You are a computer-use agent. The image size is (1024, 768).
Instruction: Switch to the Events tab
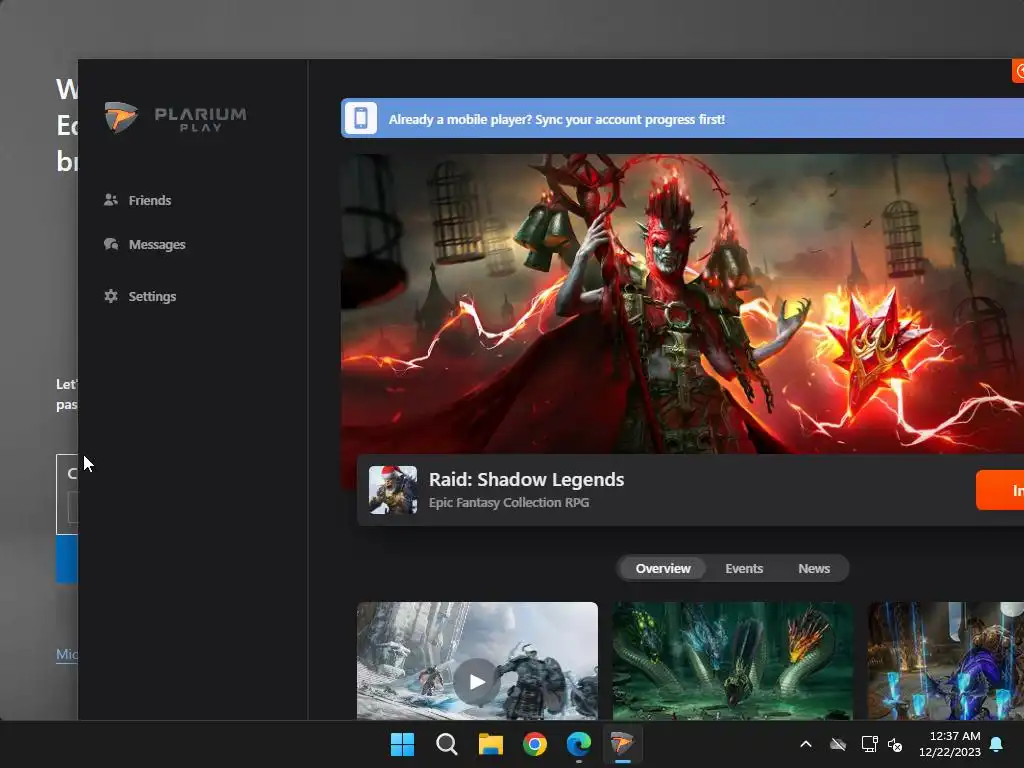[x=744, y=568]
